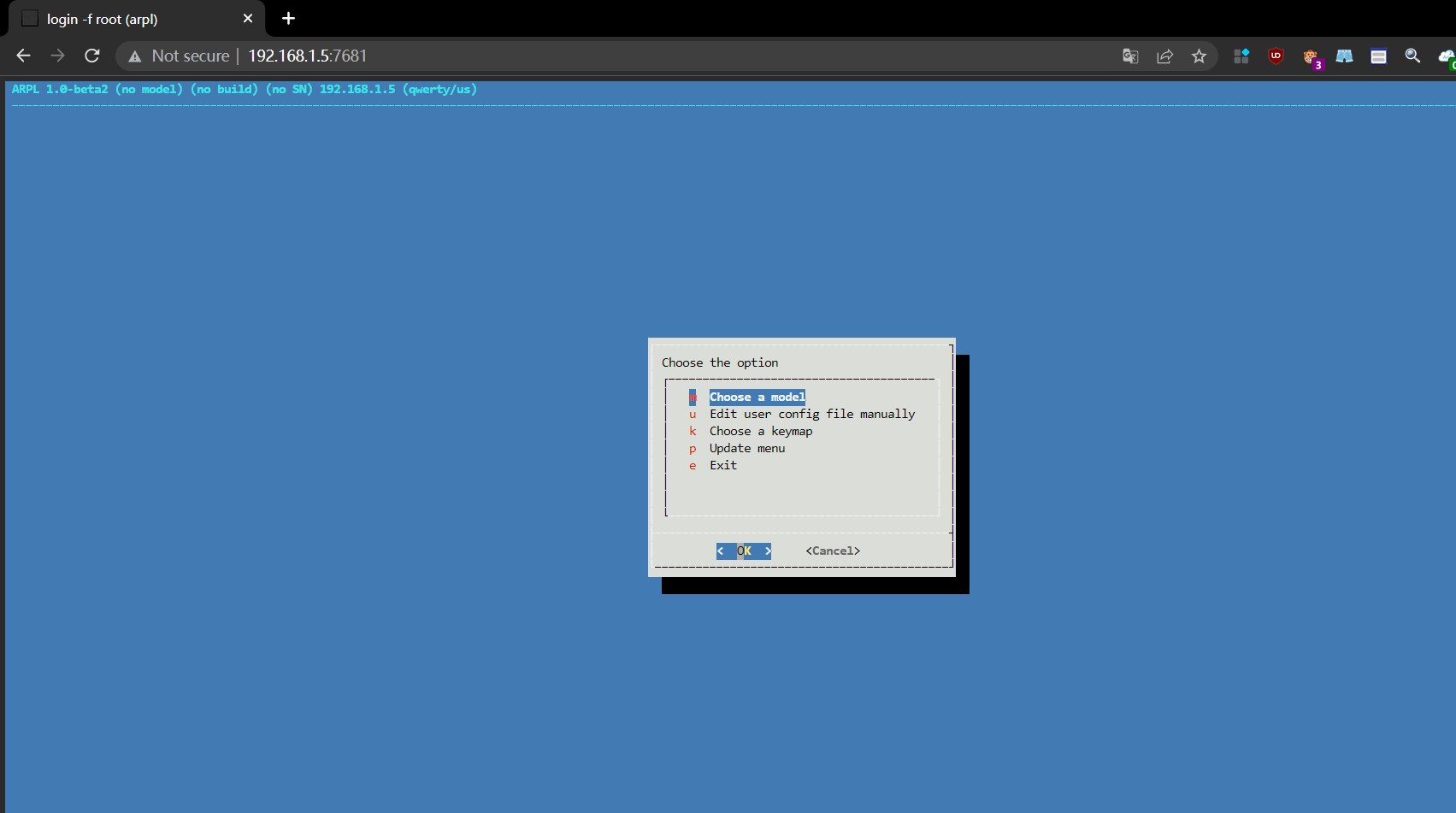The width and height of the screenshot is (1456, 813).
Task: Open the uBlock Origin extension icon
Action: 1276,56
